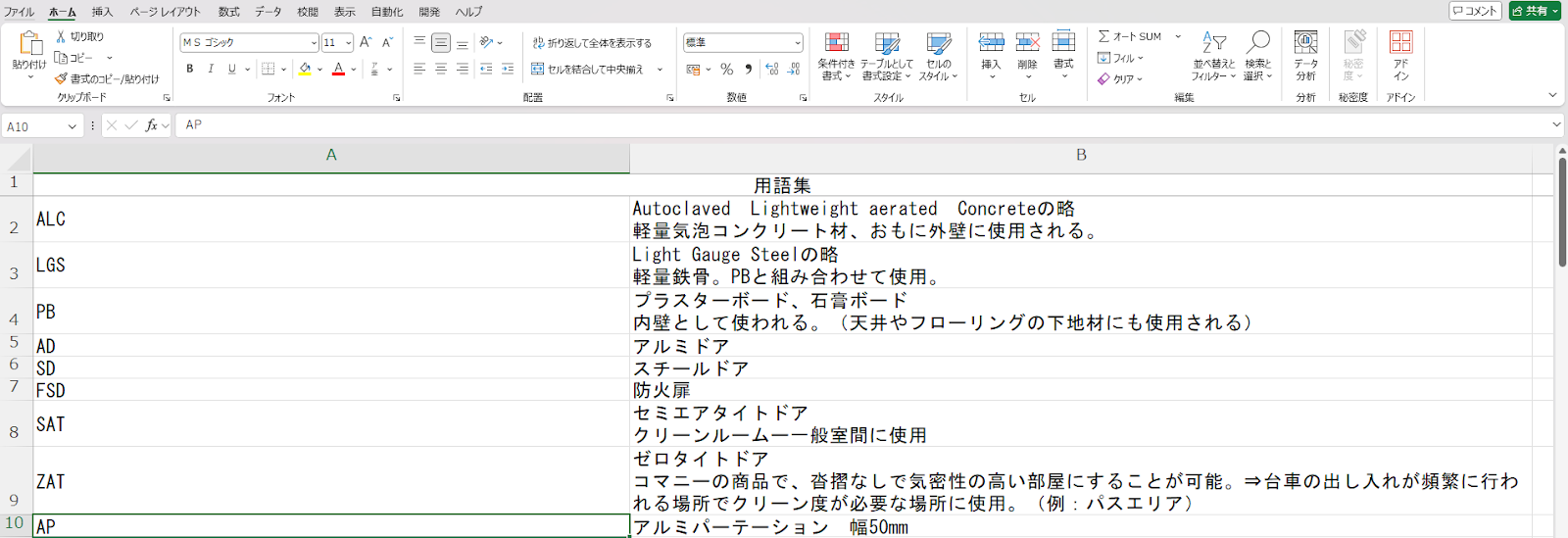Toggle bold formatting

click(189, 70)
